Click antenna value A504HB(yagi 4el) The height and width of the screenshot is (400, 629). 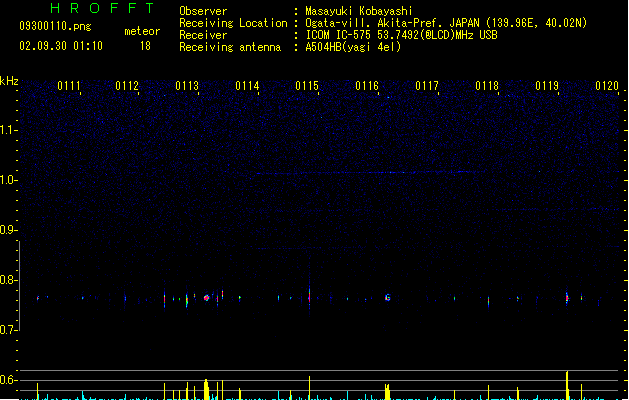[x=353, y=47]
